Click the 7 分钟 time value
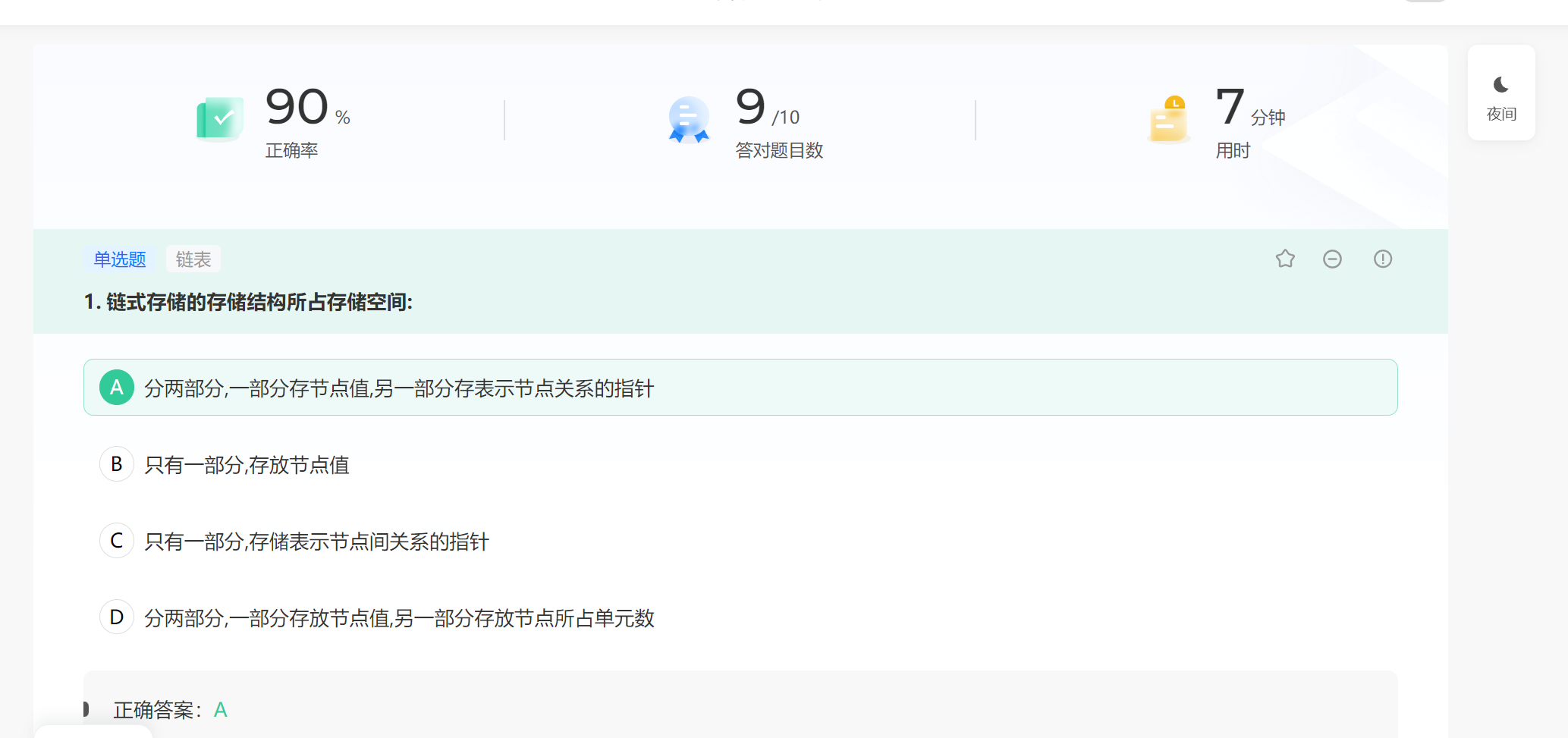 pos(1250,107)
